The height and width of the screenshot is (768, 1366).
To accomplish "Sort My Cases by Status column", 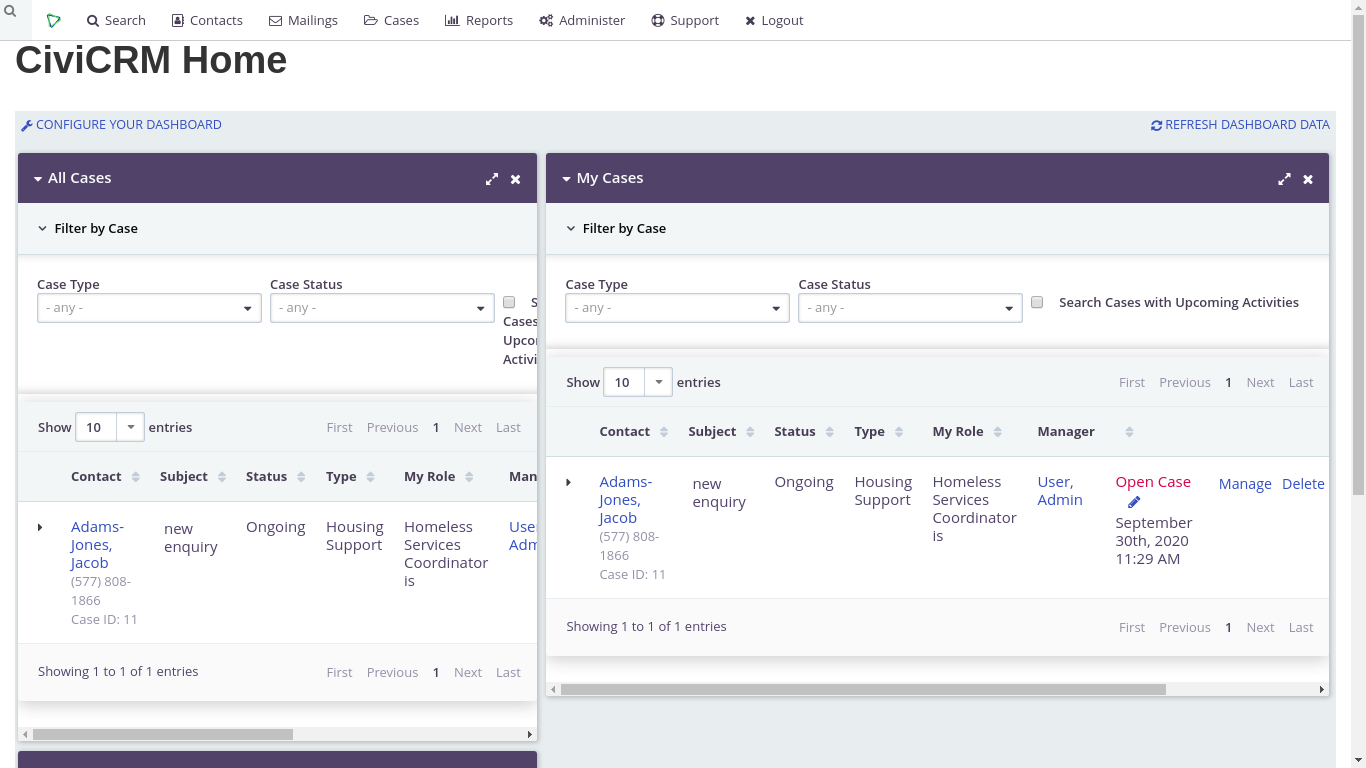I will pos(804,432).
